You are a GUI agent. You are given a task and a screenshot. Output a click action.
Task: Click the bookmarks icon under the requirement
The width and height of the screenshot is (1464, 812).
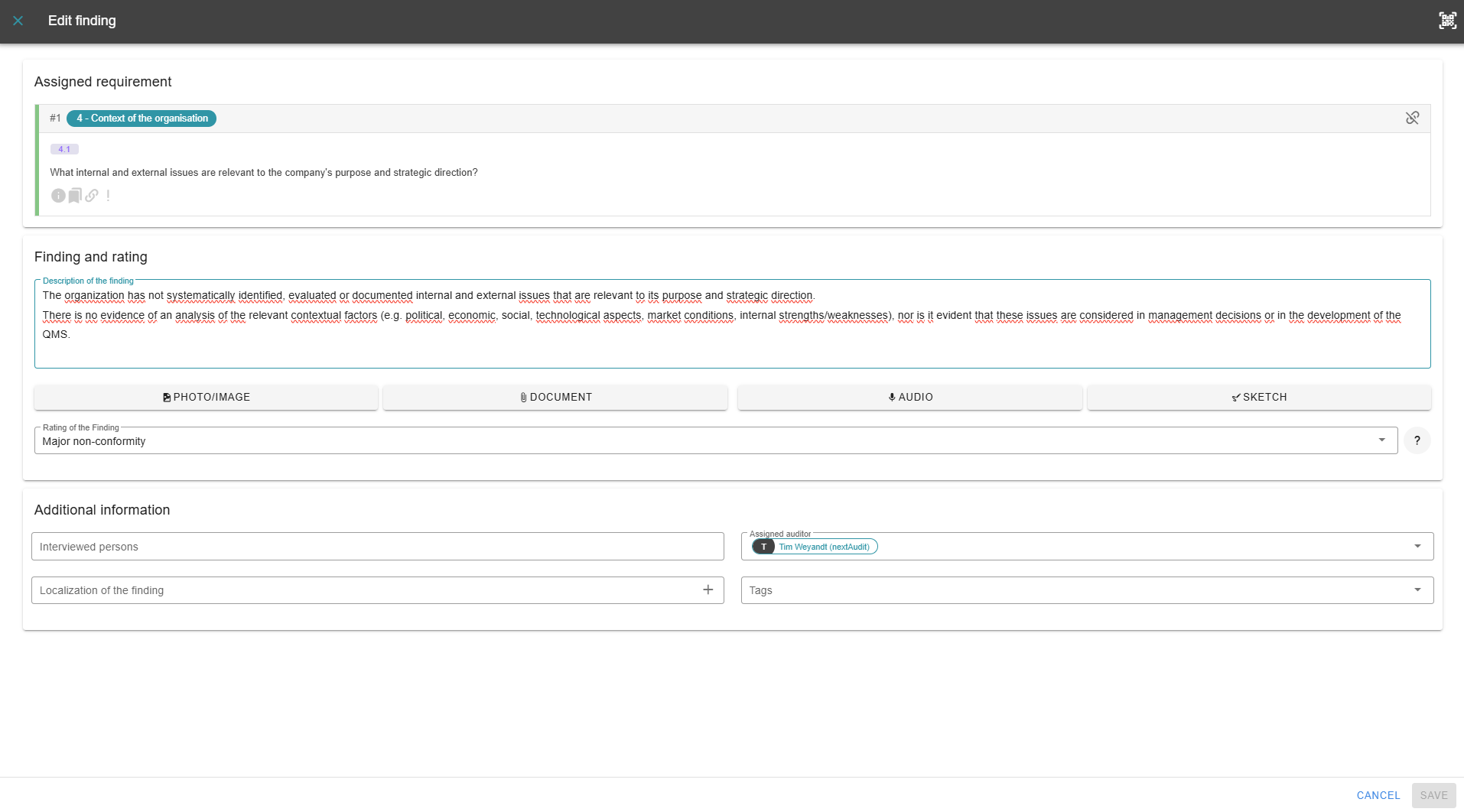pos(75,196)
